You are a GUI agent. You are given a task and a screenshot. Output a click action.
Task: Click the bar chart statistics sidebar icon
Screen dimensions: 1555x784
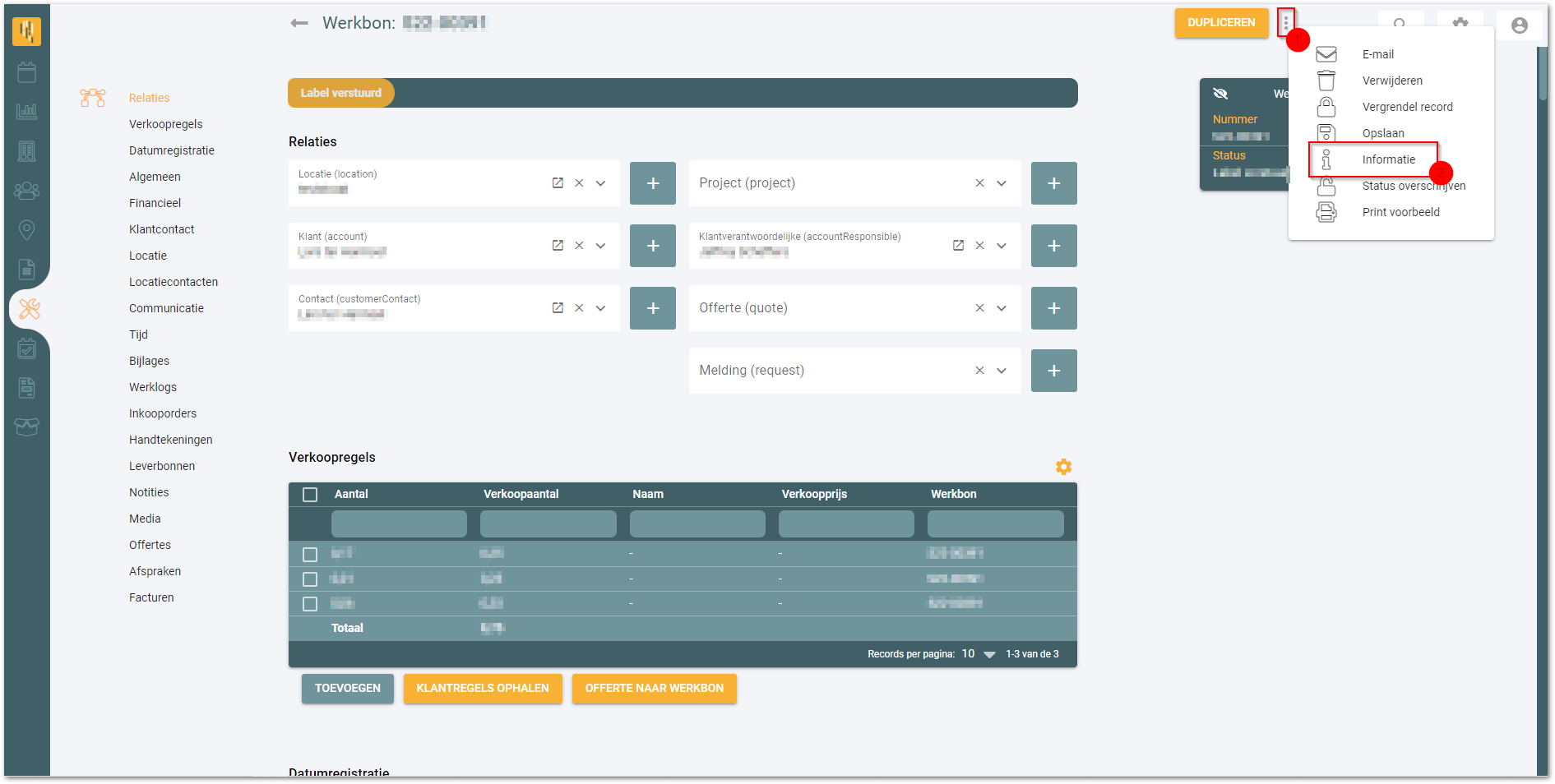click(x=26, y=111)
